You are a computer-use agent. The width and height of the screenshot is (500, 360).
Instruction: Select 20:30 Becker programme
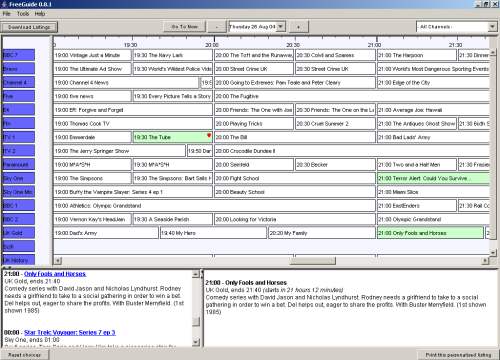click(x=335, y=164)
